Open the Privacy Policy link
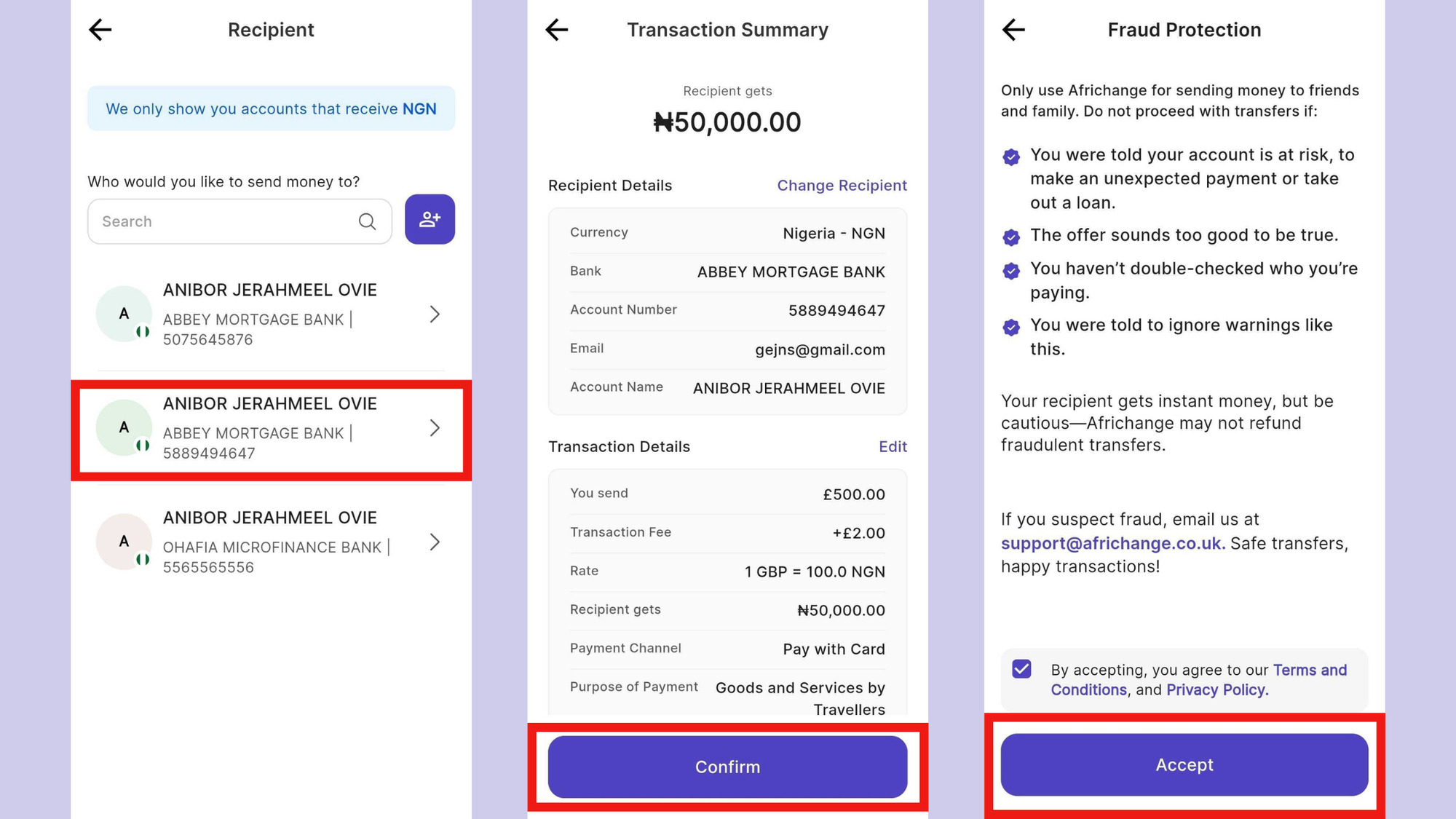The height and width of the screenshot is (819, 1456). [1217, 690]
